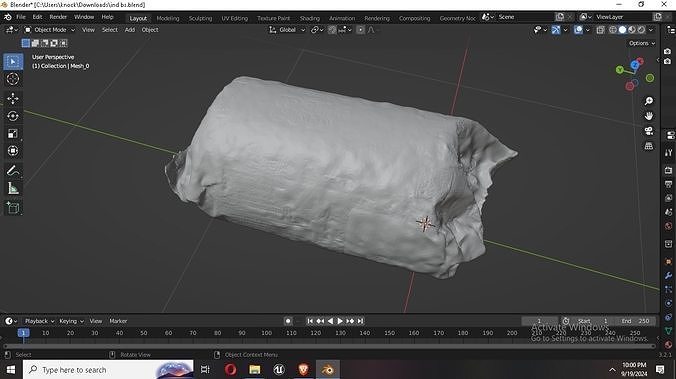Open the editor type dropdown in the viewport header
This screenshot has width=676, height=379.
coord(11,30)
